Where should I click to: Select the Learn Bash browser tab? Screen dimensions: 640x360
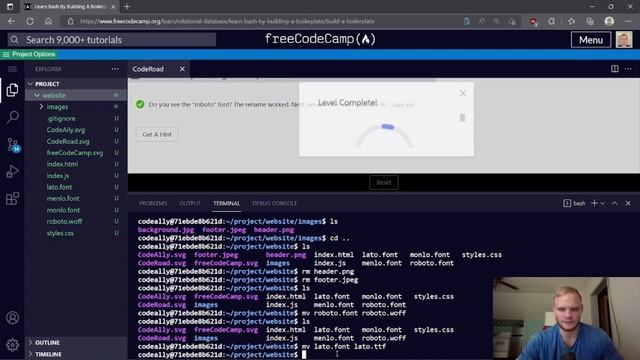pos(69,7)
